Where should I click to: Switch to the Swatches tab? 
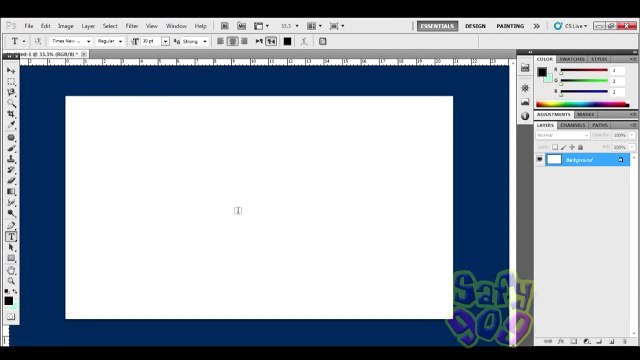572,59
